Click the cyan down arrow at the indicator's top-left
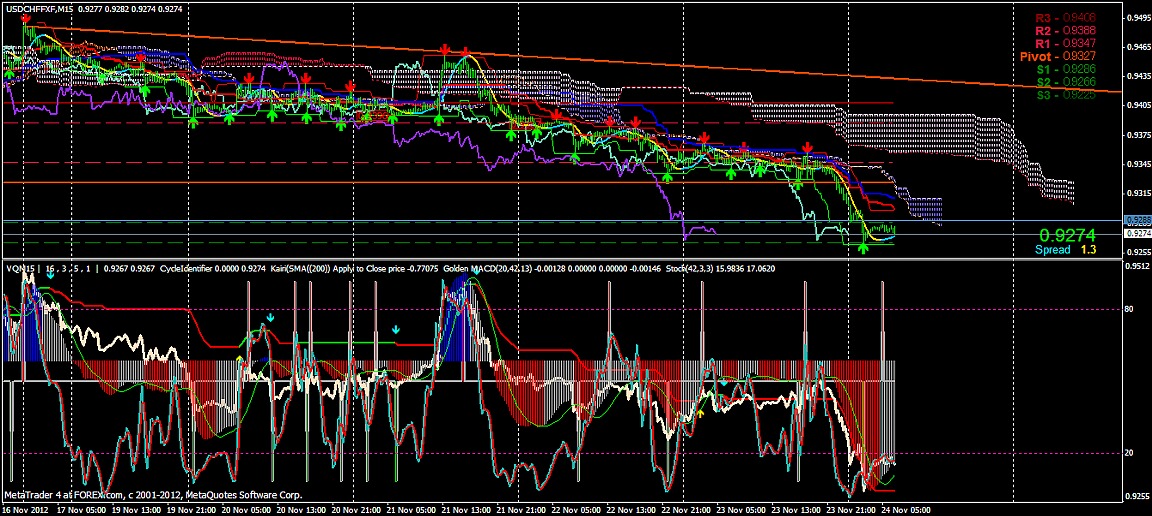Screen dimensions: 1152x516 pos(50,275)
